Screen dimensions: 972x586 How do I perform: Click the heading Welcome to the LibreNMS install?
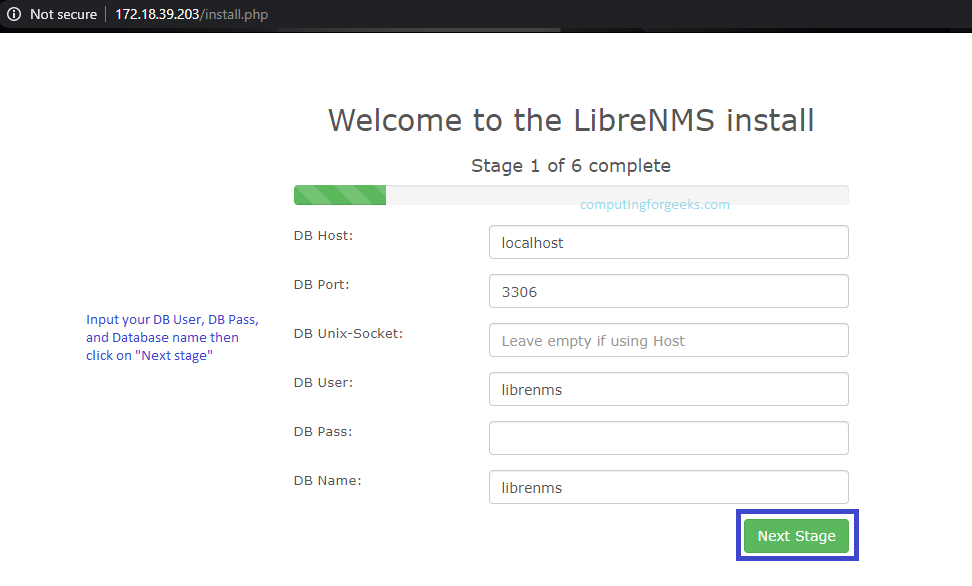click(571, 120)
